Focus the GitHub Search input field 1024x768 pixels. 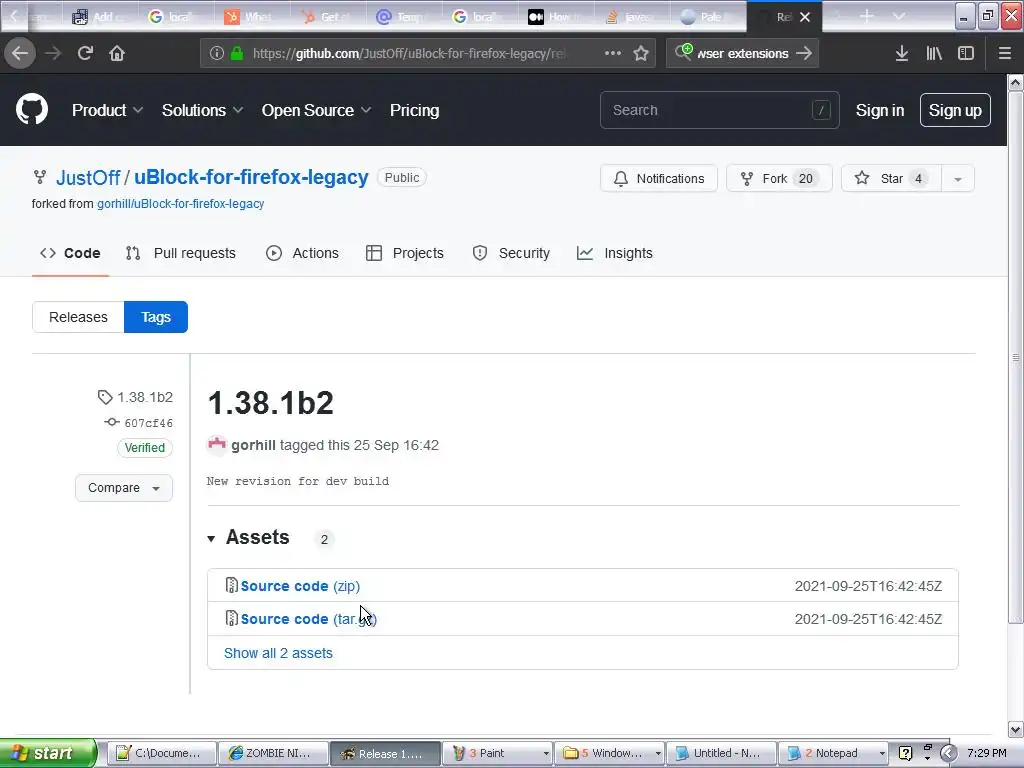click(x=719, y=110)
